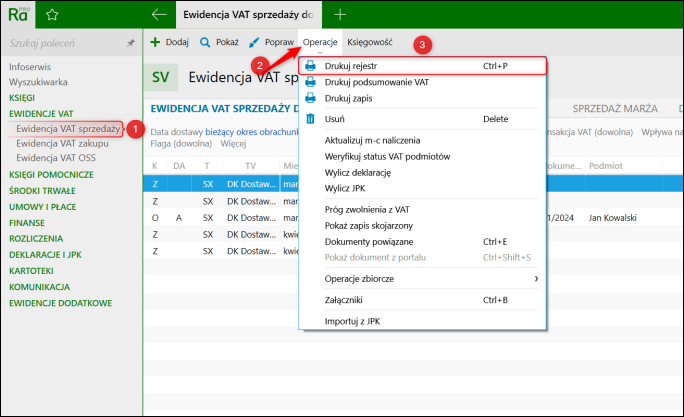Select Wylicz deklarację
This screenshot has width=684, height=417.
422,172
